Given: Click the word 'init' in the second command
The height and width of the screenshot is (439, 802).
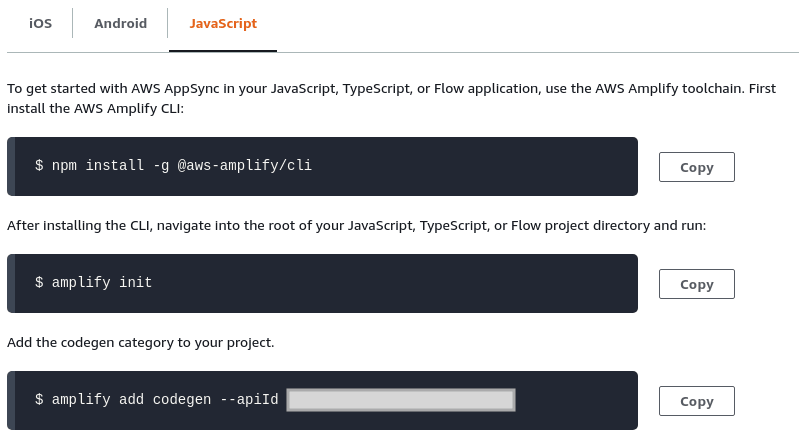Looking at the screenshot, I should click(x=135, y=283).
